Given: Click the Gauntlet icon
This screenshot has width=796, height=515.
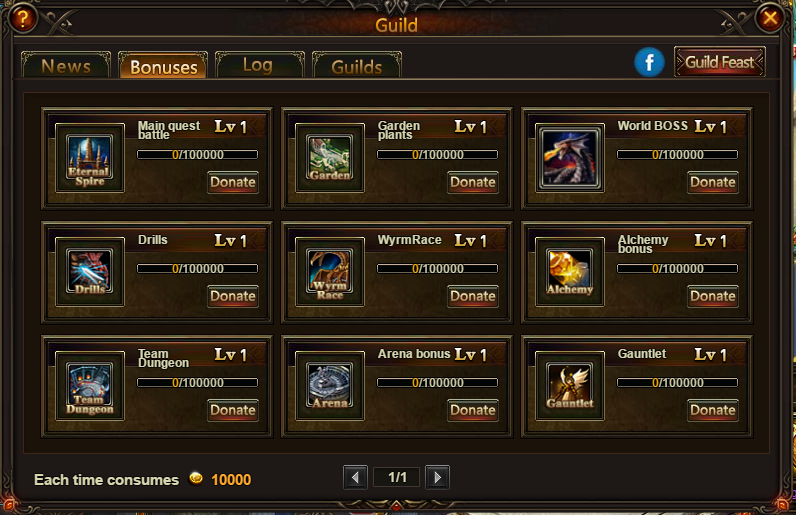Looking at the screenshot, I should point(570,386).
